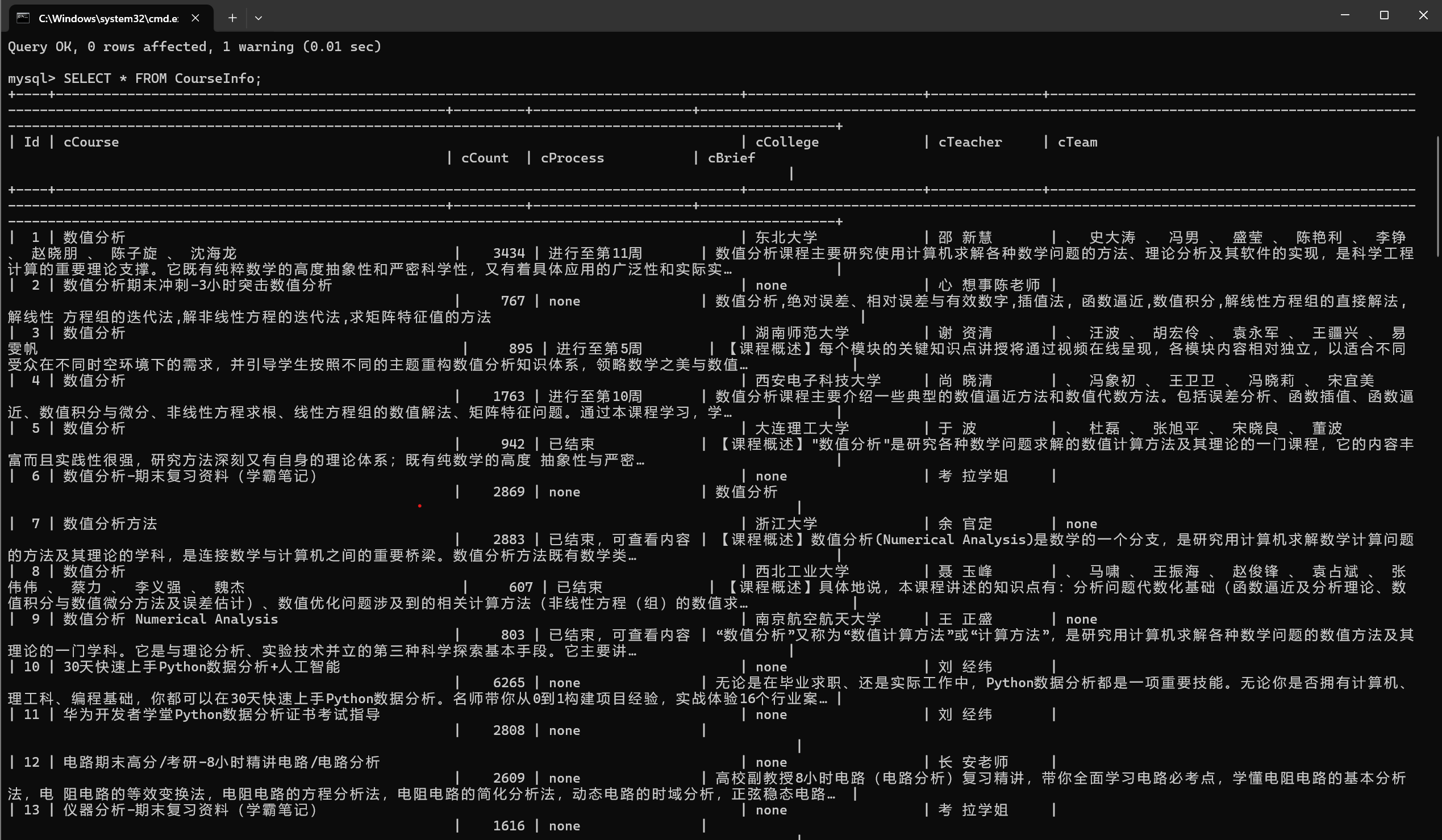Image resolution: width=1442 pixels, height=840 pixels.
Task: Click the 6265 count value in row 10
Action: click(x=509, y=683)
